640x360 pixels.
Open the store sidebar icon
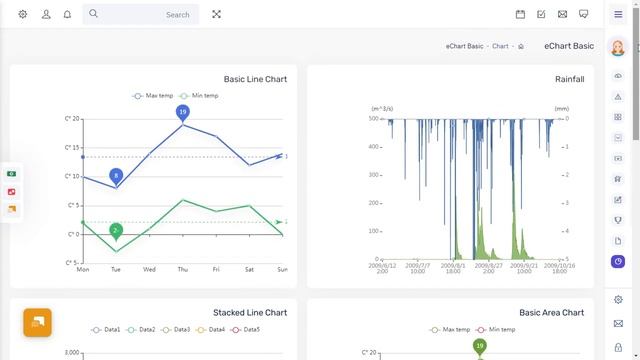618,179
